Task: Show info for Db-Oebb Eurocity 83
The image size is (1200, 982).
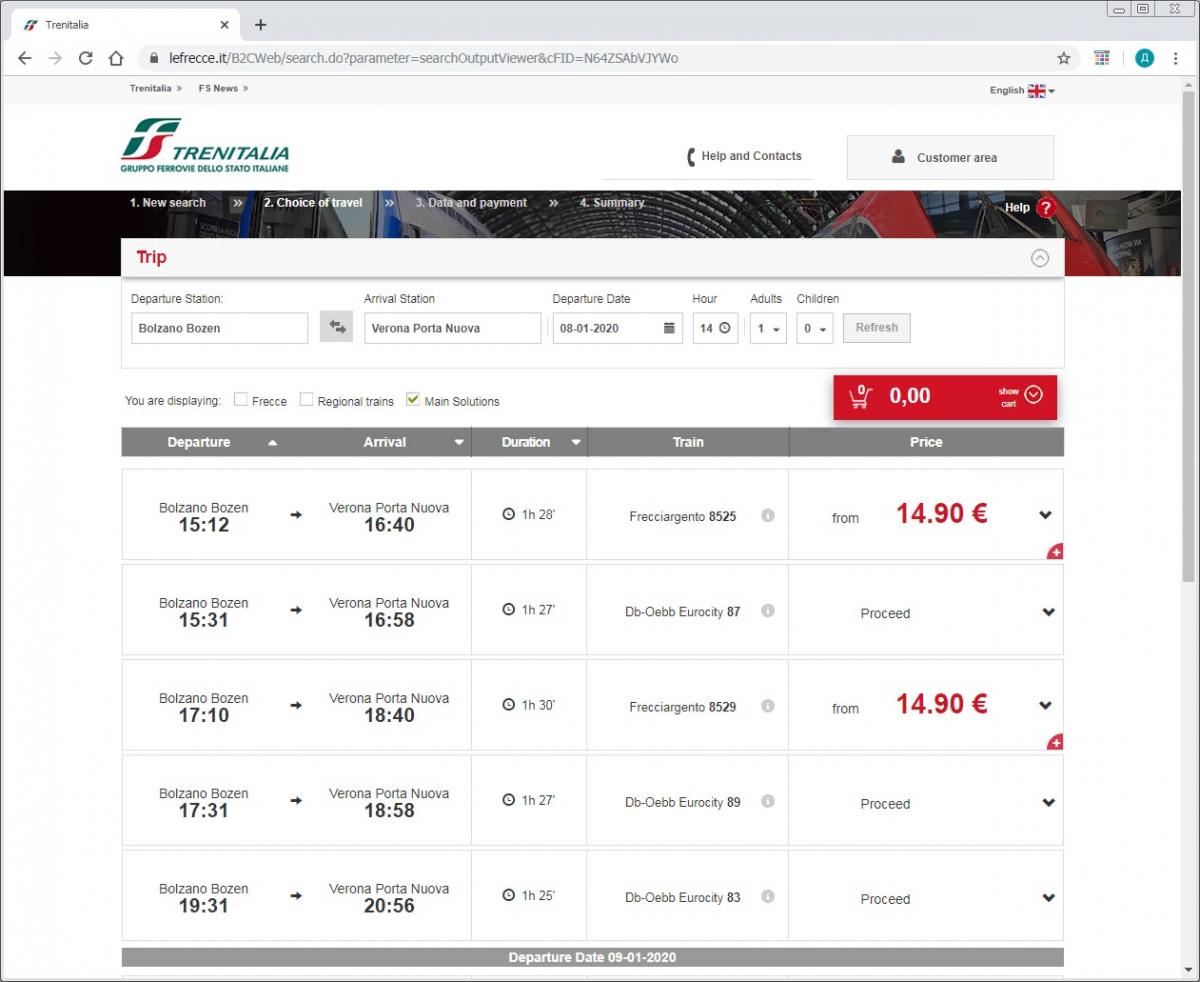Action: (x=768, y=897)
